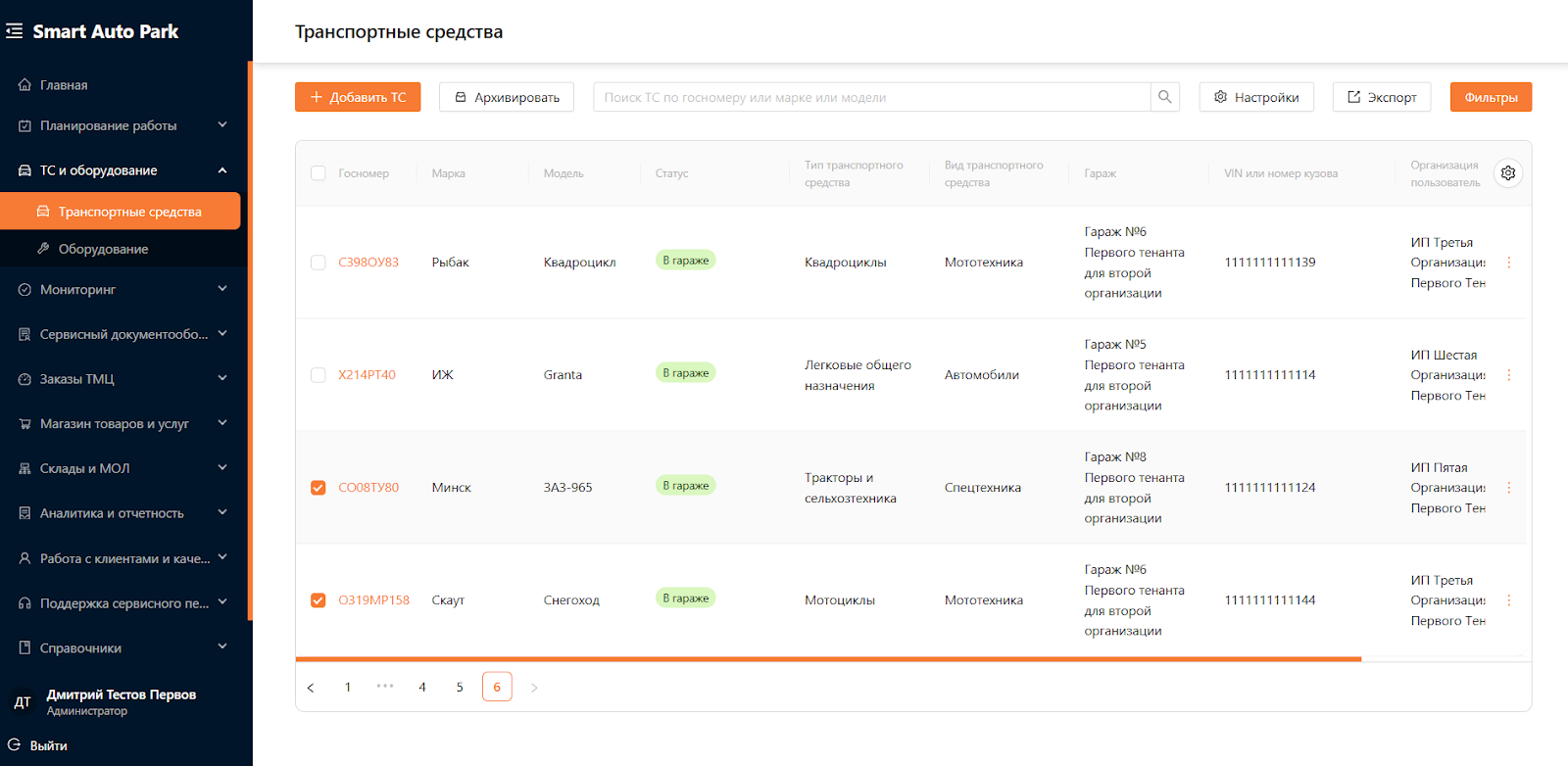The image size is (1568, 766).
Task: Open table column settings gear icon
Action: tap(1508, 173)
